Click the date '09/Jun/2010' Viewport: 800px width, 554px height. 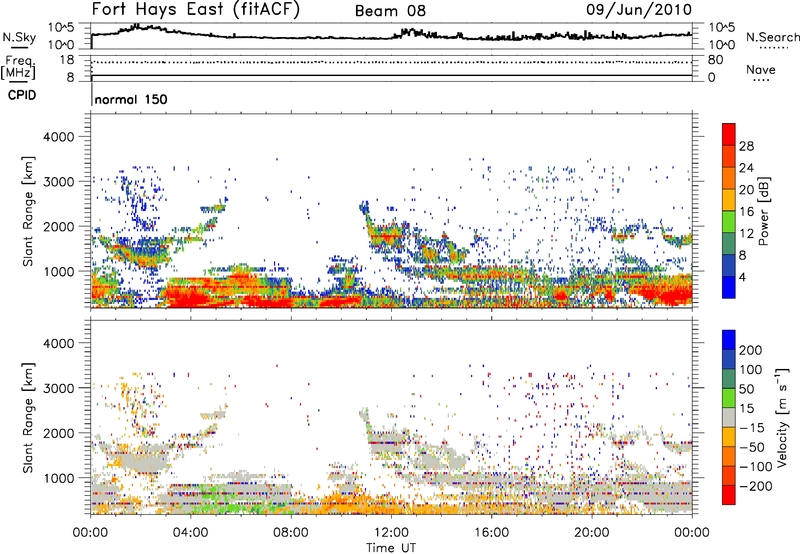point(639,9)
